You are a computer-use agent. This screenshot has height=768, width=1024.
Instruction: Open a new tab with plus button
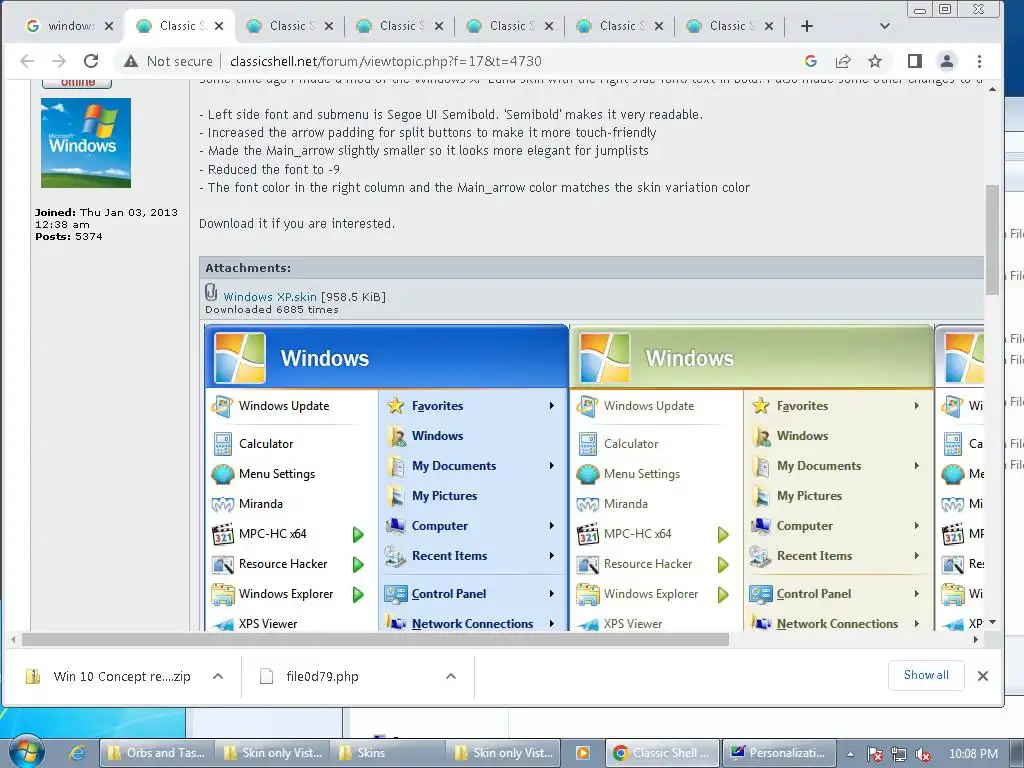(x=807, y=26)
